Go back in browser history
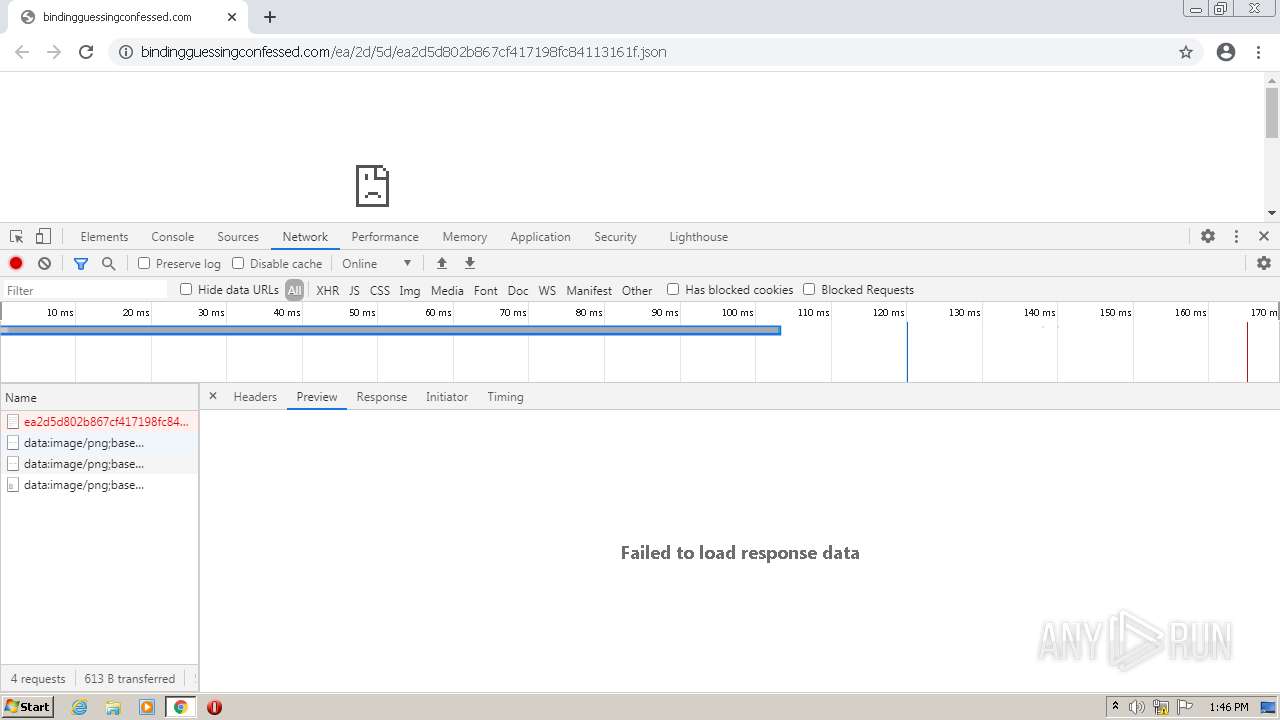Viewport: 1280px width, 720px height. coord(22,52)
